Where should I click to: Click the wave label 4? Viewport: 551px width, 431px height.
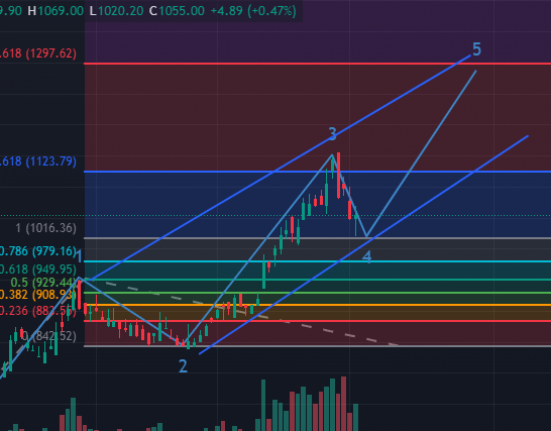[x=367, y=257]
